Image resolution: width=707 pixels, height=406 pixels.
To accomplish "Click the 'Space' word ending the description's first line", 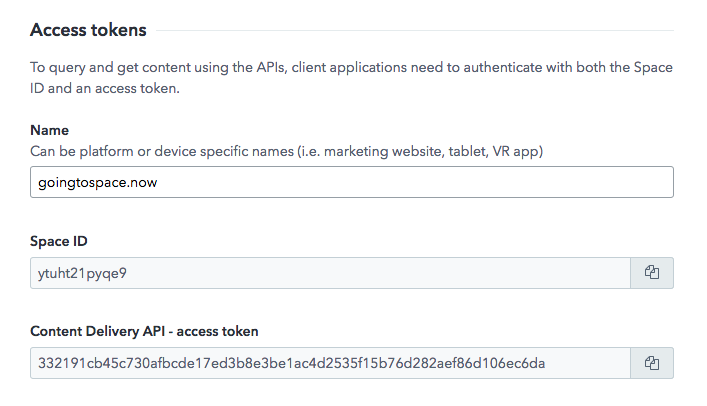I will click(653, 68).
